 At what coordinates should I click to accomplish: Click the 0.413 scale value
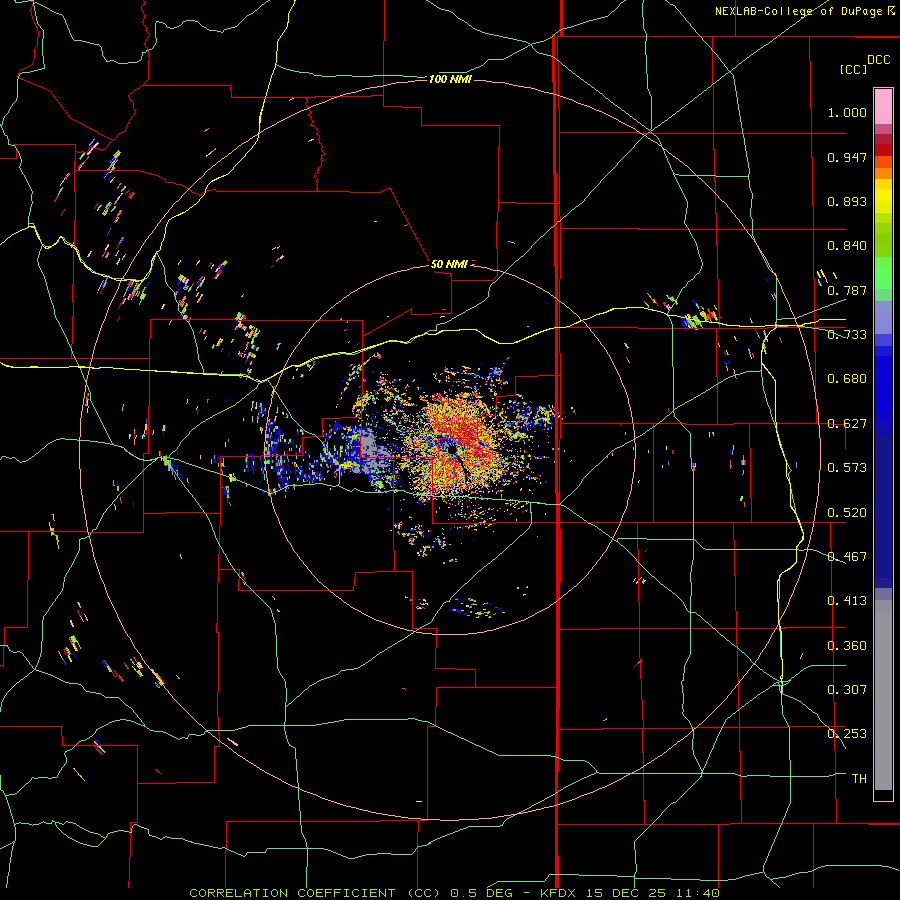[x=847, y=601]
